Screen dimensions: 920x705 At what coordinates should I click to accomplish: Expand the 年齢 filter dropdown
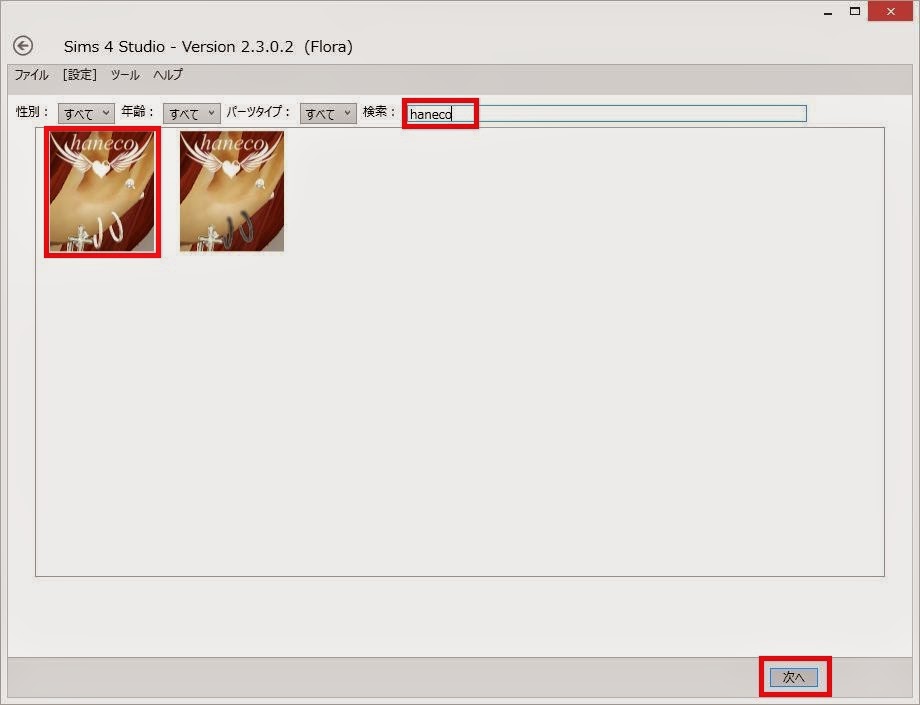[x=191, y=113]
